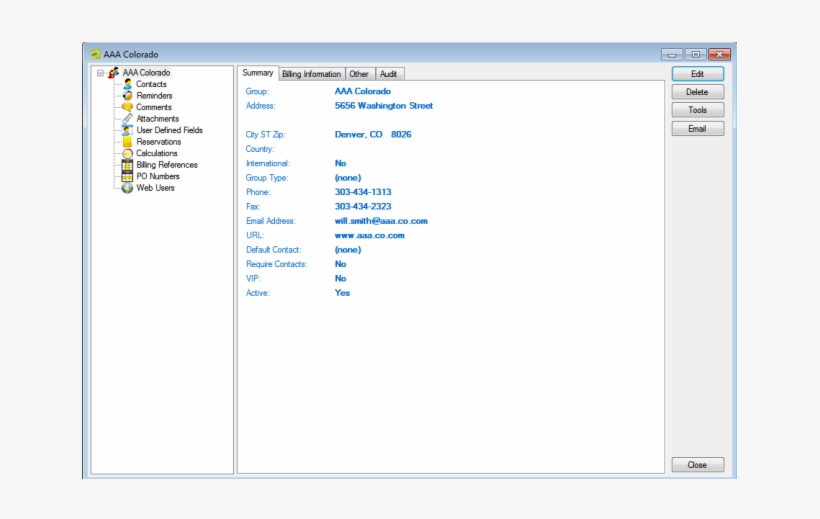Minimize the AAA Colorado window

coord(672,54)
